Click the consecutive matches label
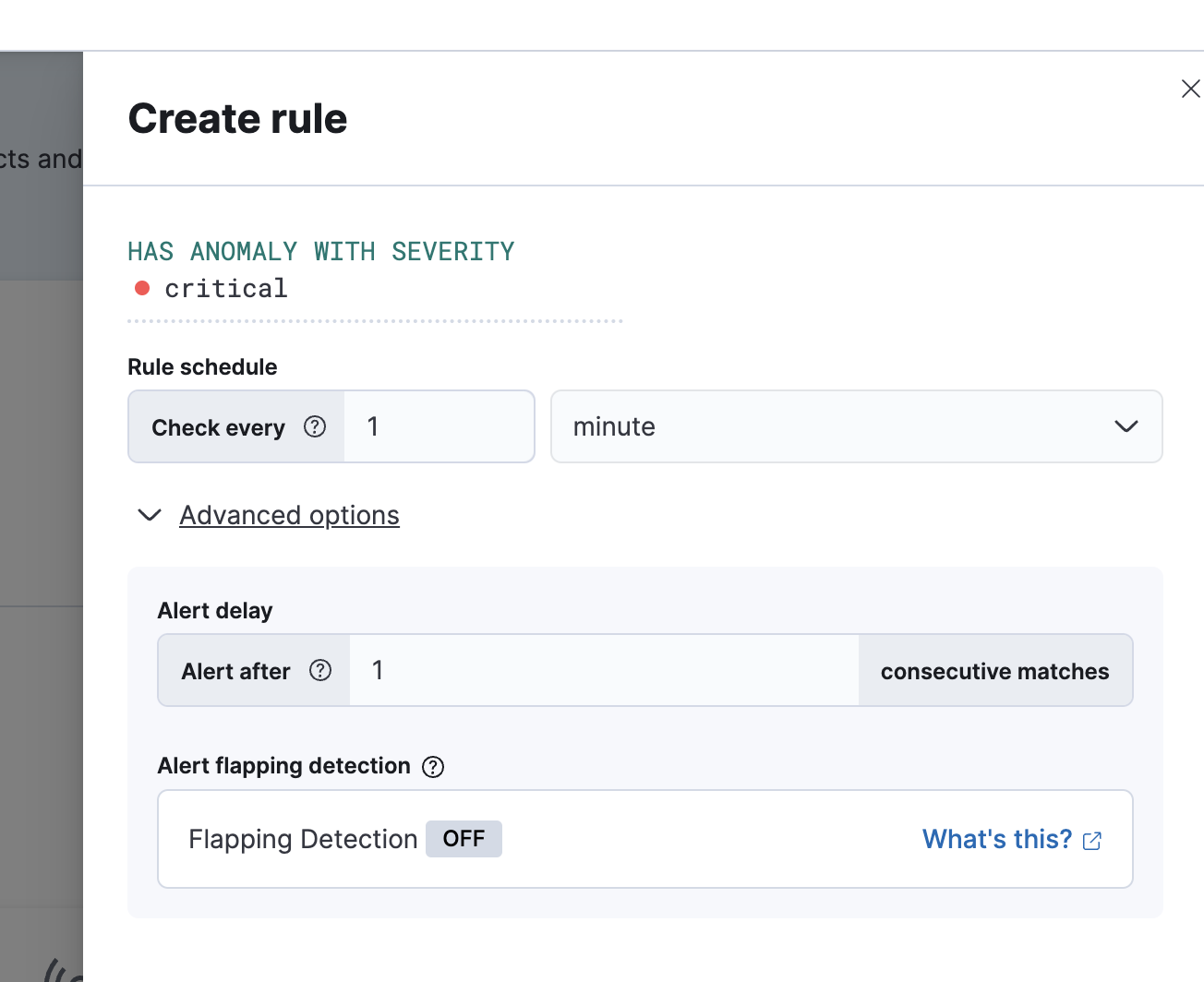Screen dimensions: 1204x982 (994, 671)
